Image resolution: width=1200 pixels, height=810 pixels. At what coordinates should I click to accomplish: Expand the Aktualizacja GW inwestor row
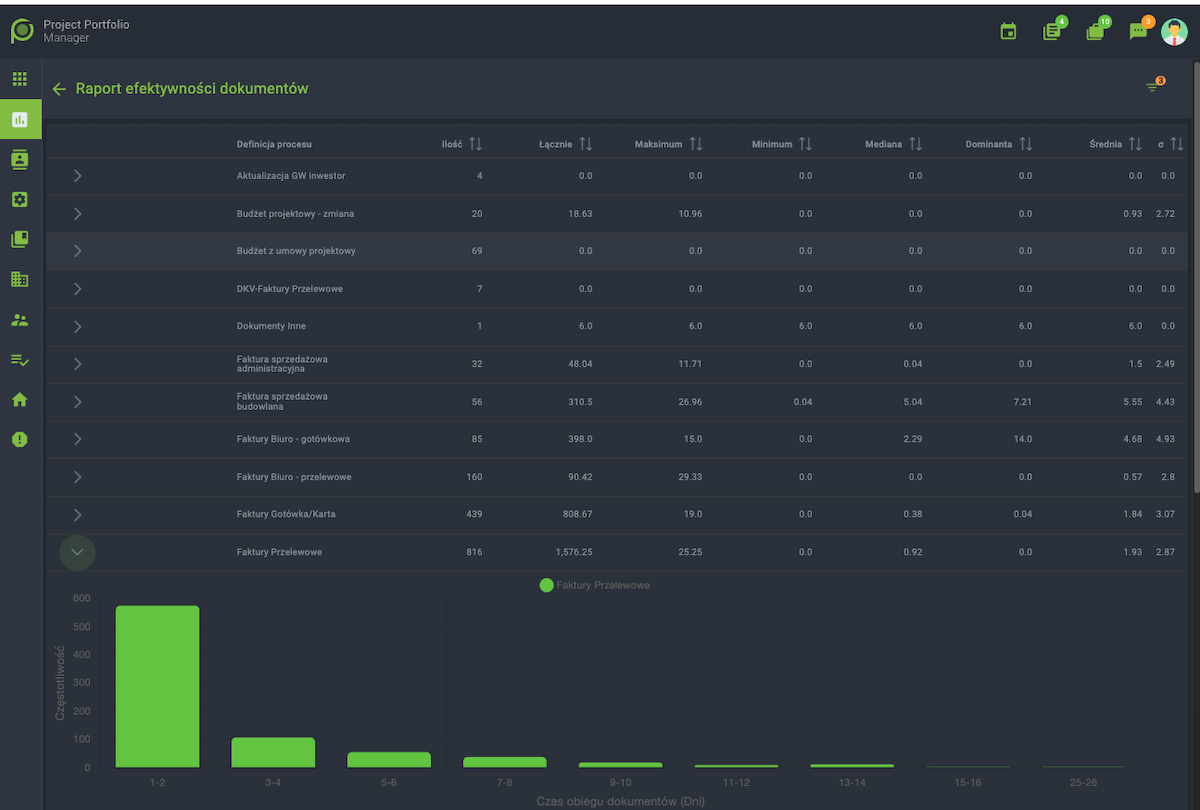(x=78, y=176)
